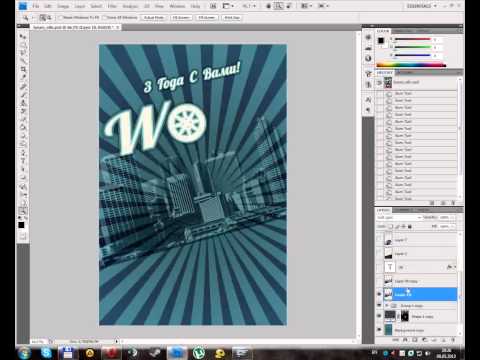
Task: Open the File menu
Action: (35, 6)
